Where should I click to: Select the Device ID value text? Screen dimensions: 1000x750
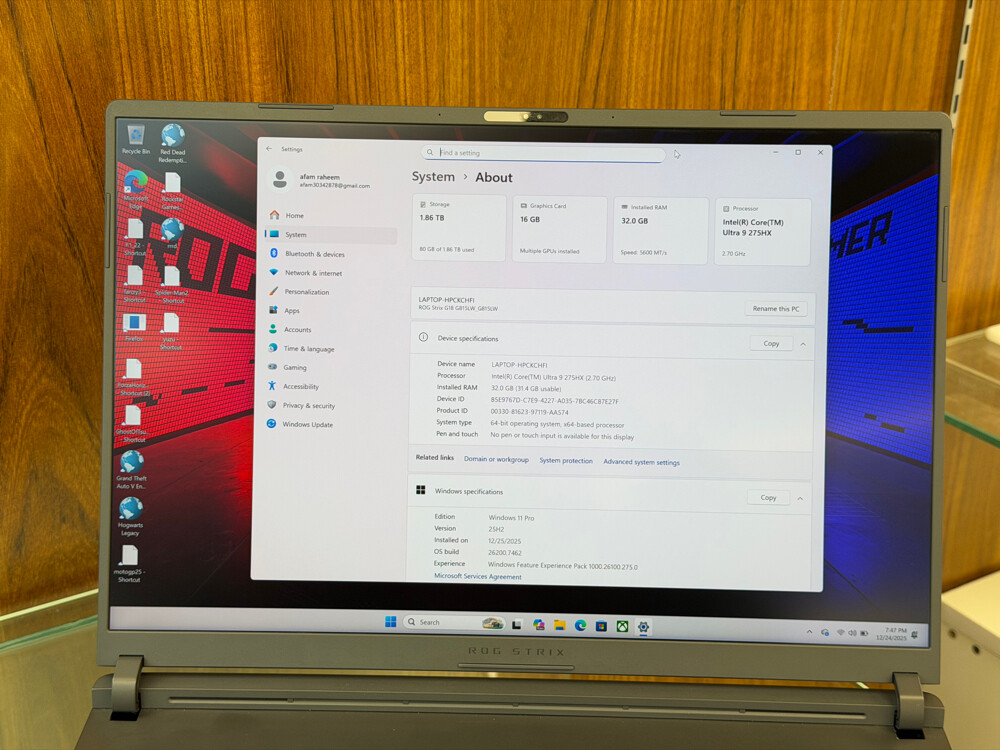(554, 401)
